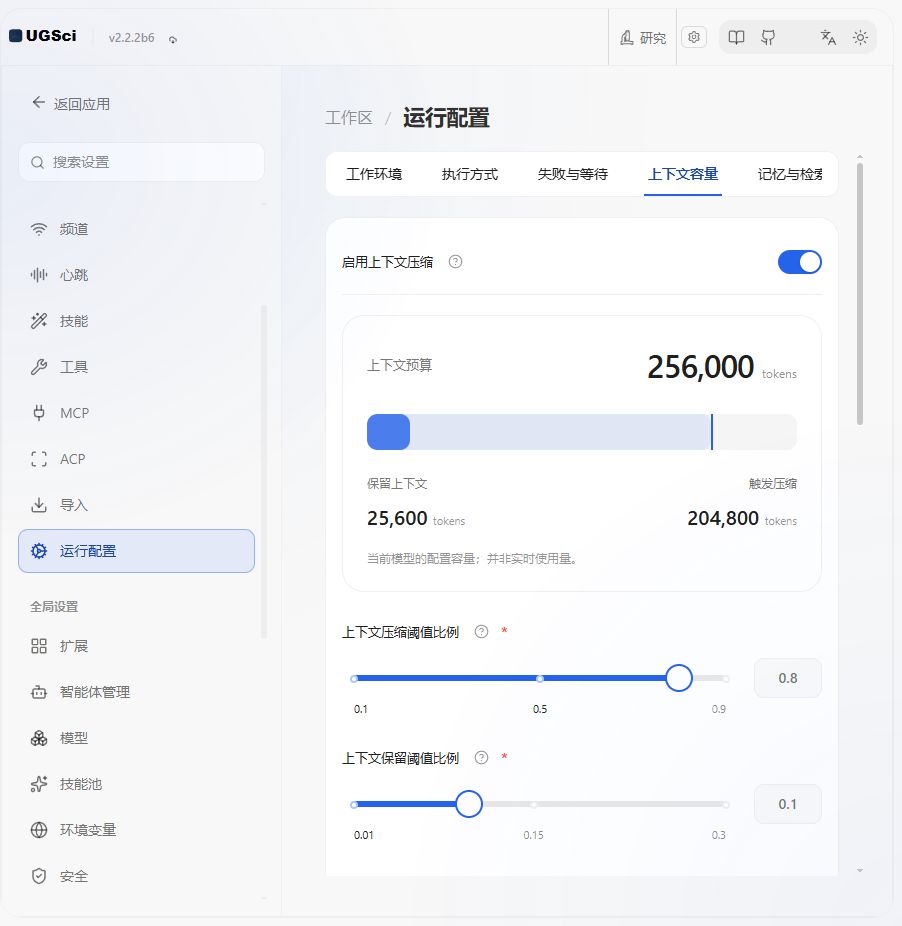This screenshot has height=926, width=902.
Task: Switch to the 执行方式 tab
Action: 470,174
